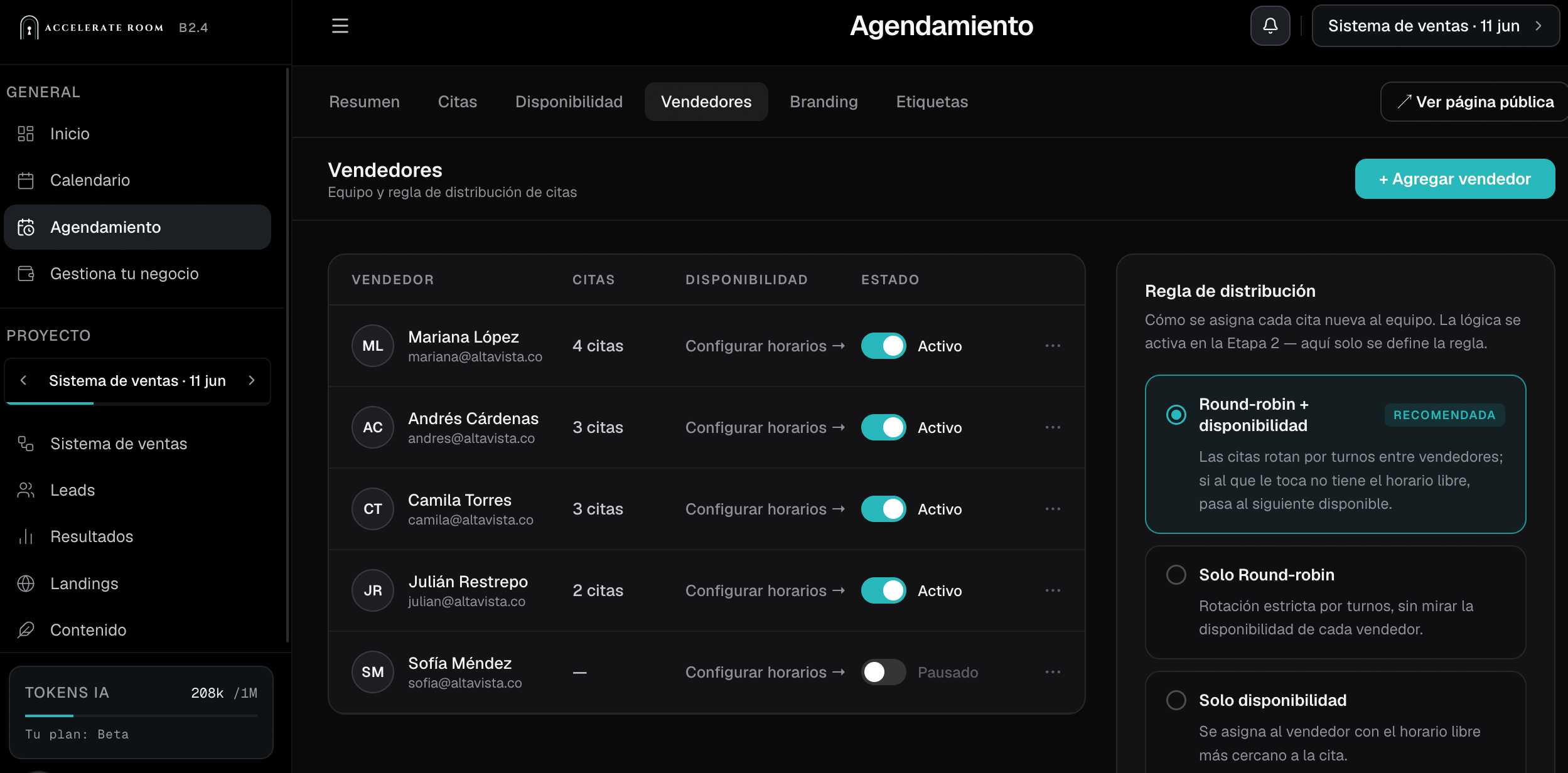
Task: Configure horarios for Sofía Méndez
Action: coord(765,672)
